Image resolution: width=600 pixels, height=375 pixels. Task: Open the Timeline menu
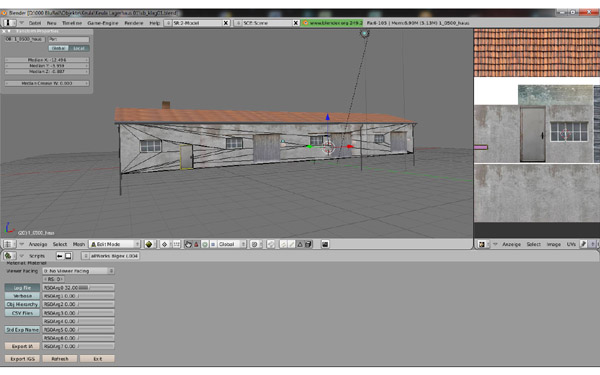[x=72, y=23]
